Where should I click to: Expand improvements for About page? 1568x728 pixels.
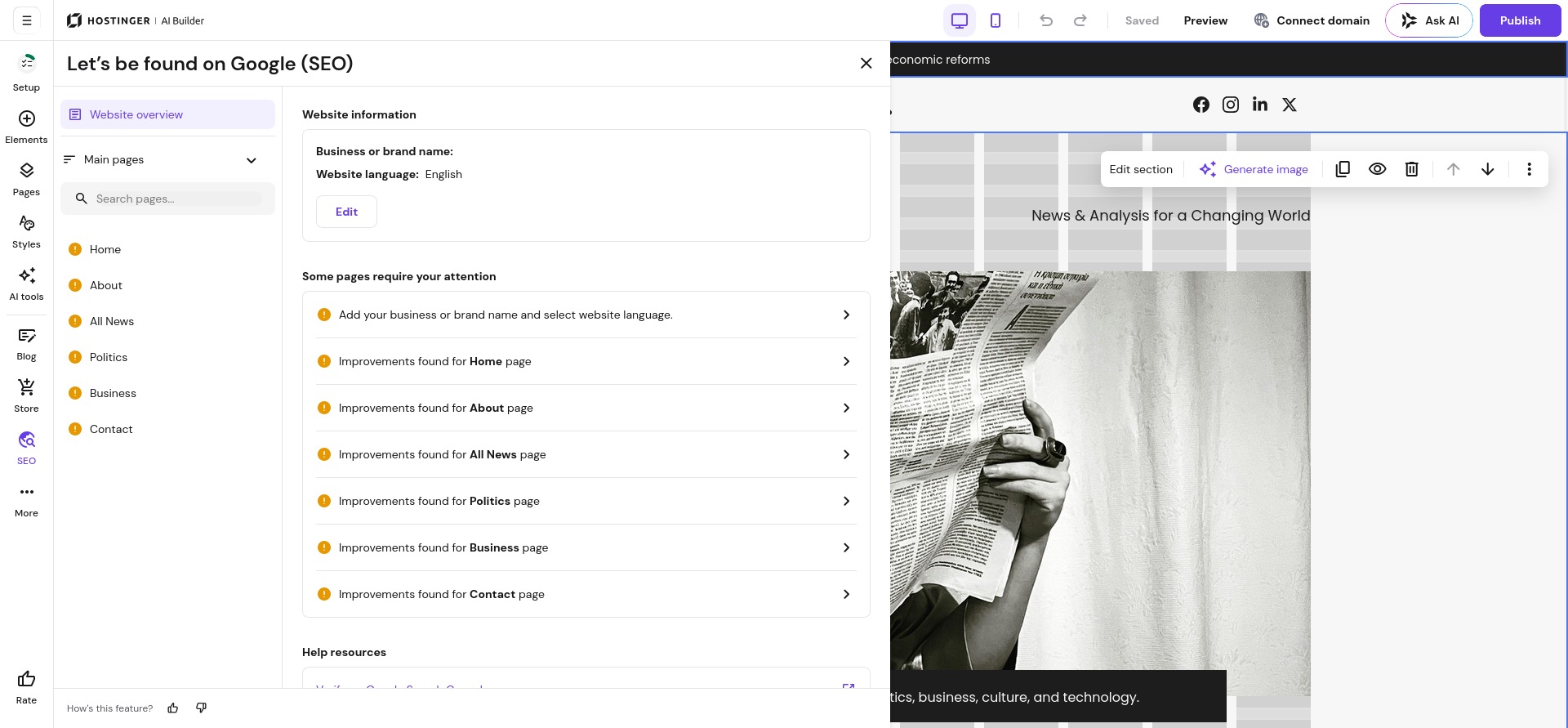pyautogui.click(x=586, y=408)
